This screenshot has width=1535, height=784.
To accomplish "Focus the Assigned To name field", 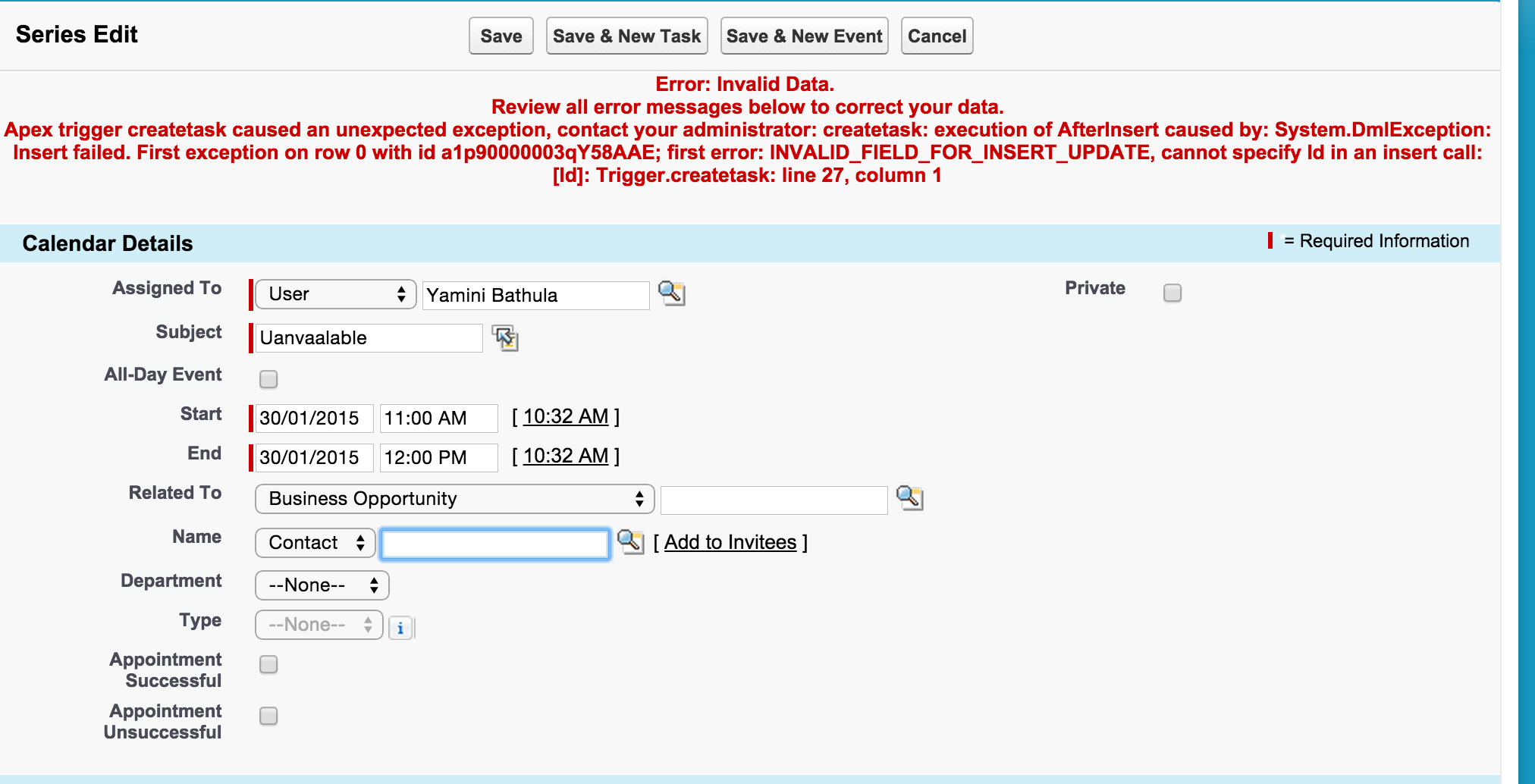I will coord(536,296).
